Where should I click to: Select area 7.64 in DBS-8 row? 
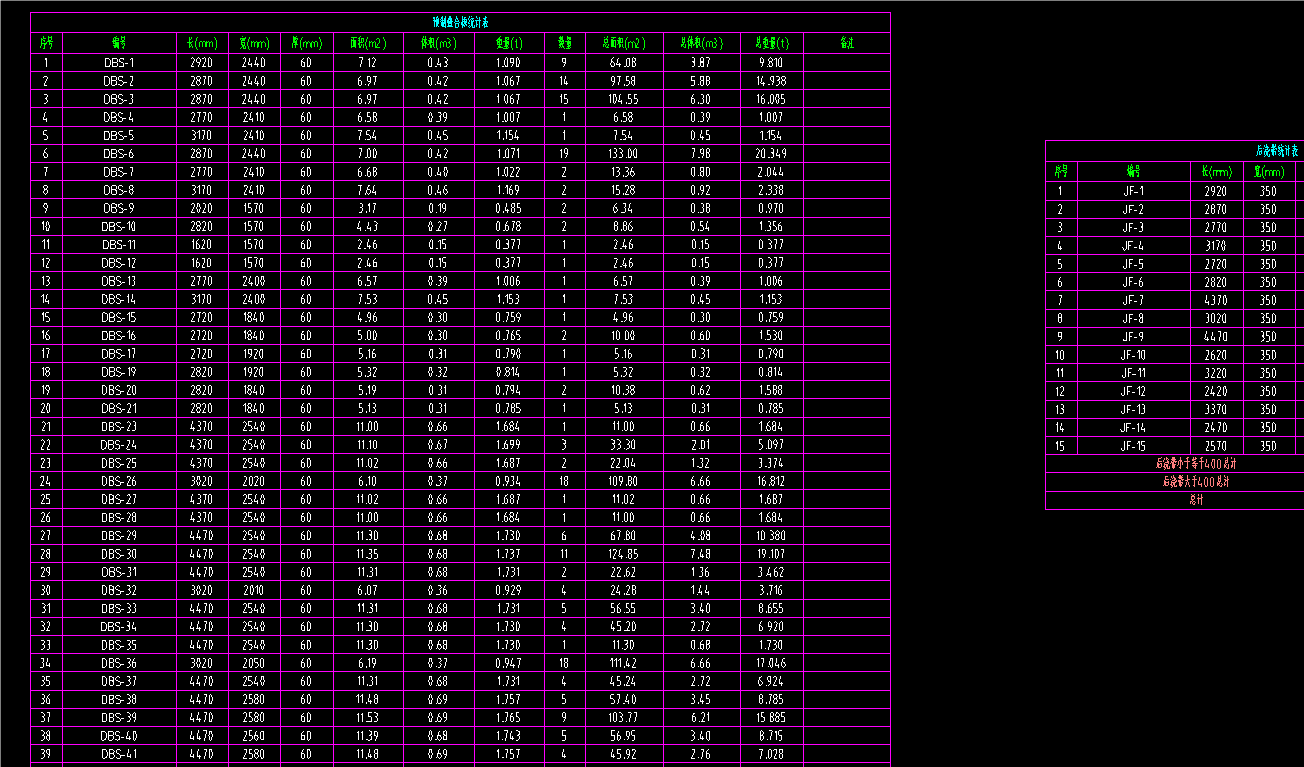(367, 190)
